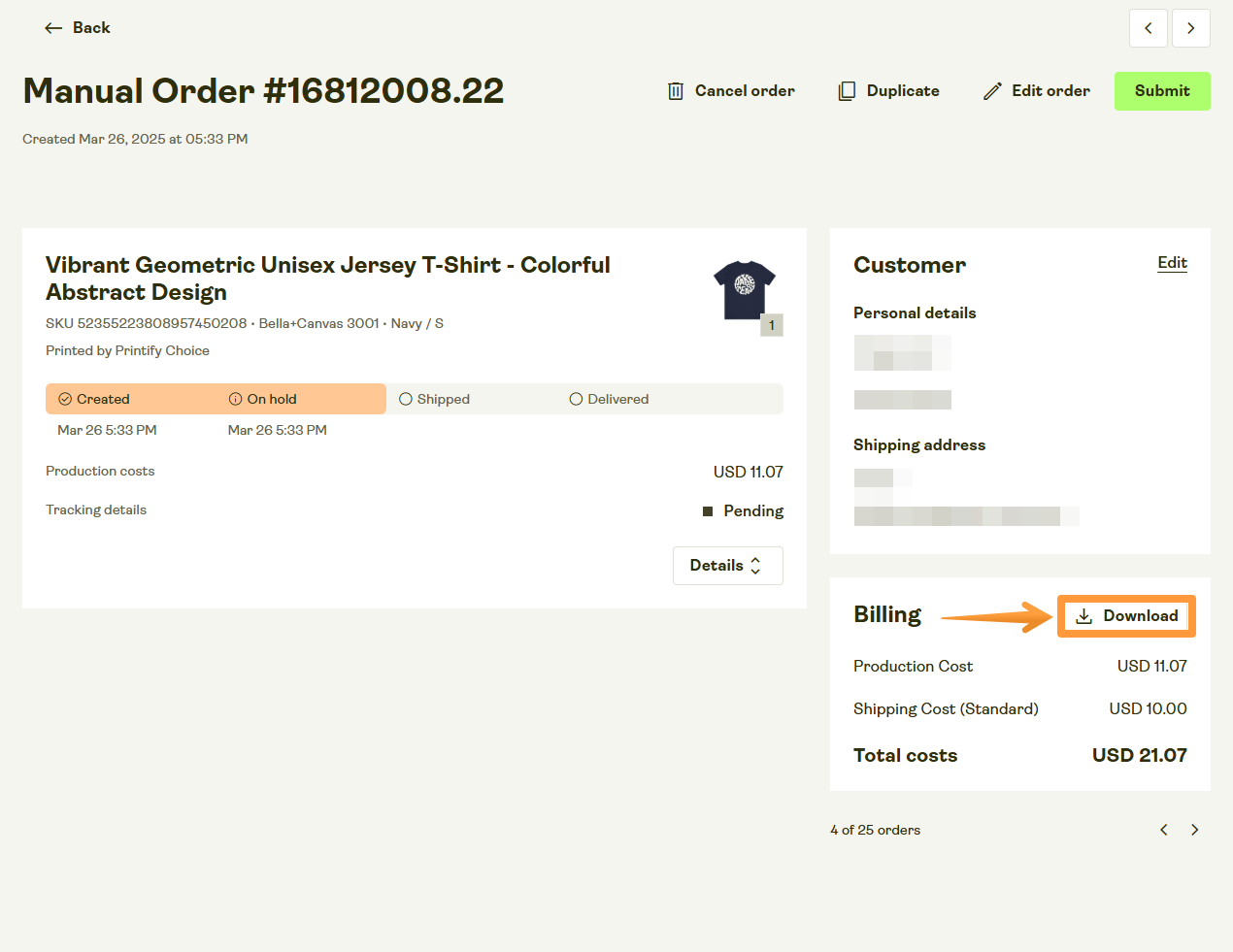1233x952 pixels.
Task: Go to previous order using bottom left chevron
Action: (1163, 830)
